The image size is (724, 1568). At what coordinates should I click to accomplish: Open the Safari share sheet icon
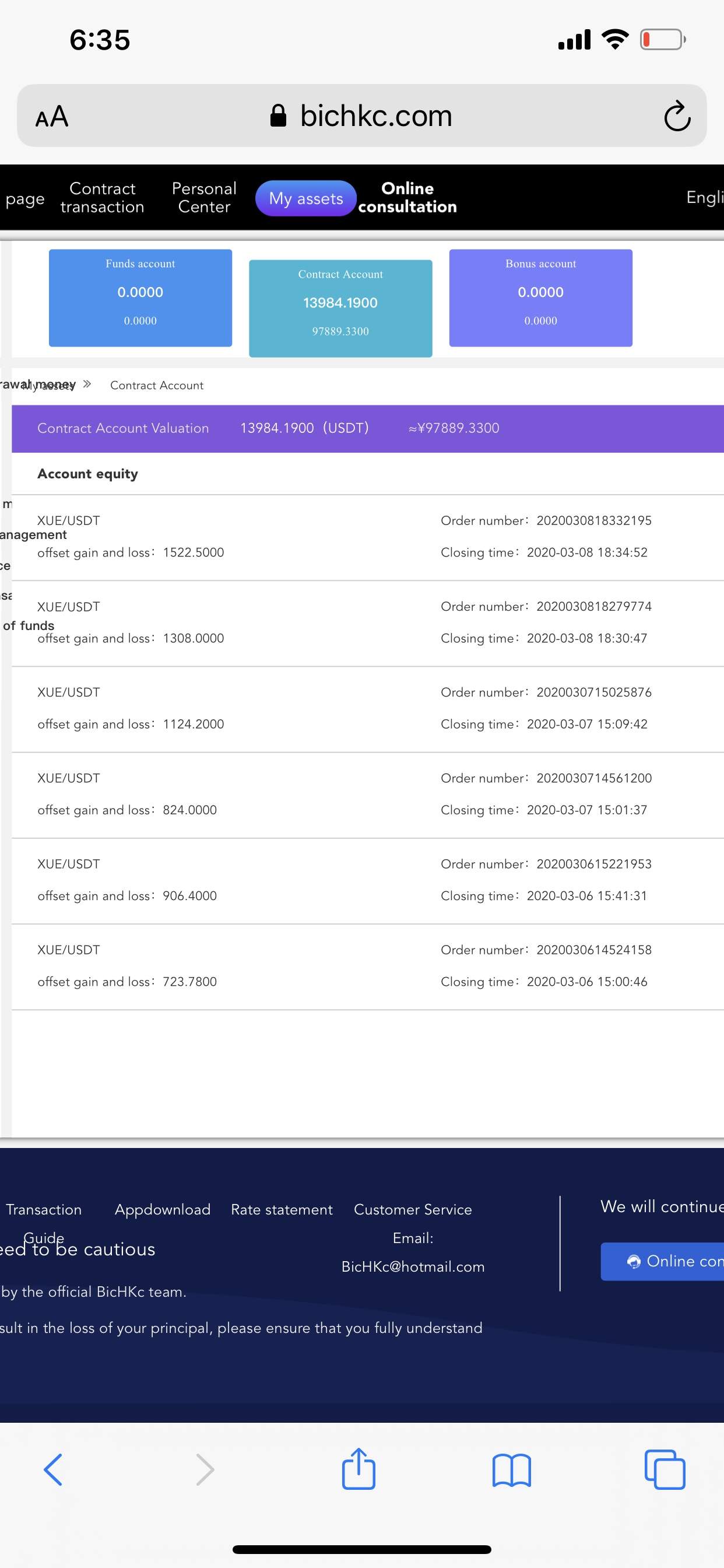[x=359, y=1469]
